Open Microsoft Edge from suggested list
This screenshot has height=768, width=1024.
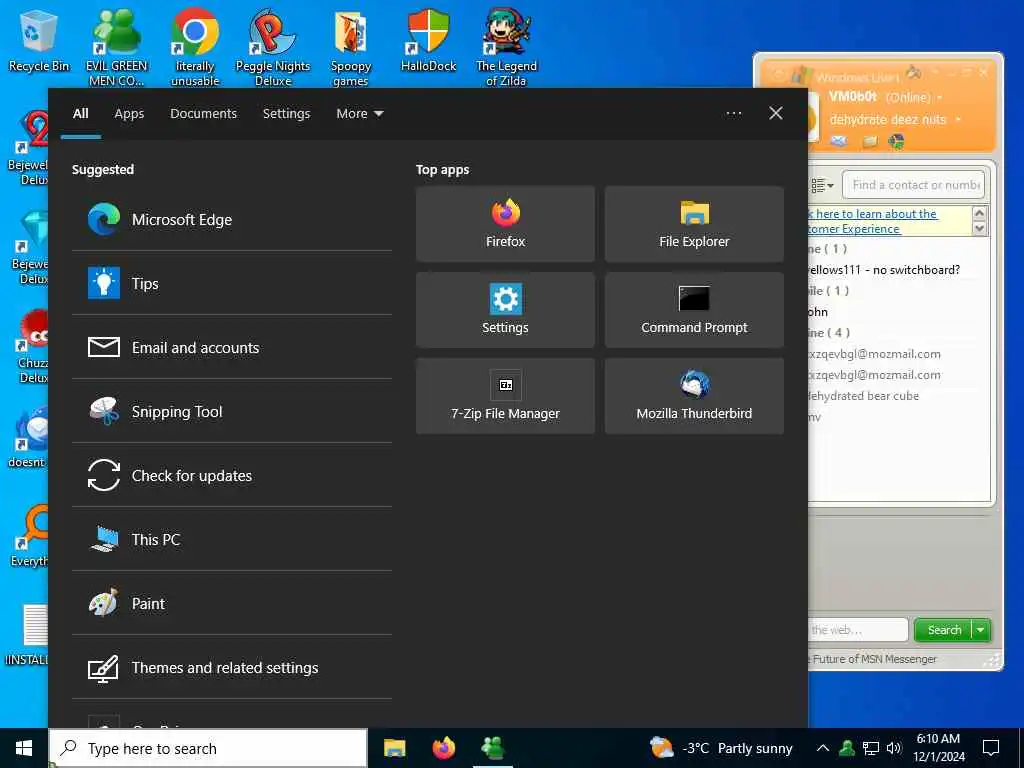pyautogui.click(x=232, y=219)
